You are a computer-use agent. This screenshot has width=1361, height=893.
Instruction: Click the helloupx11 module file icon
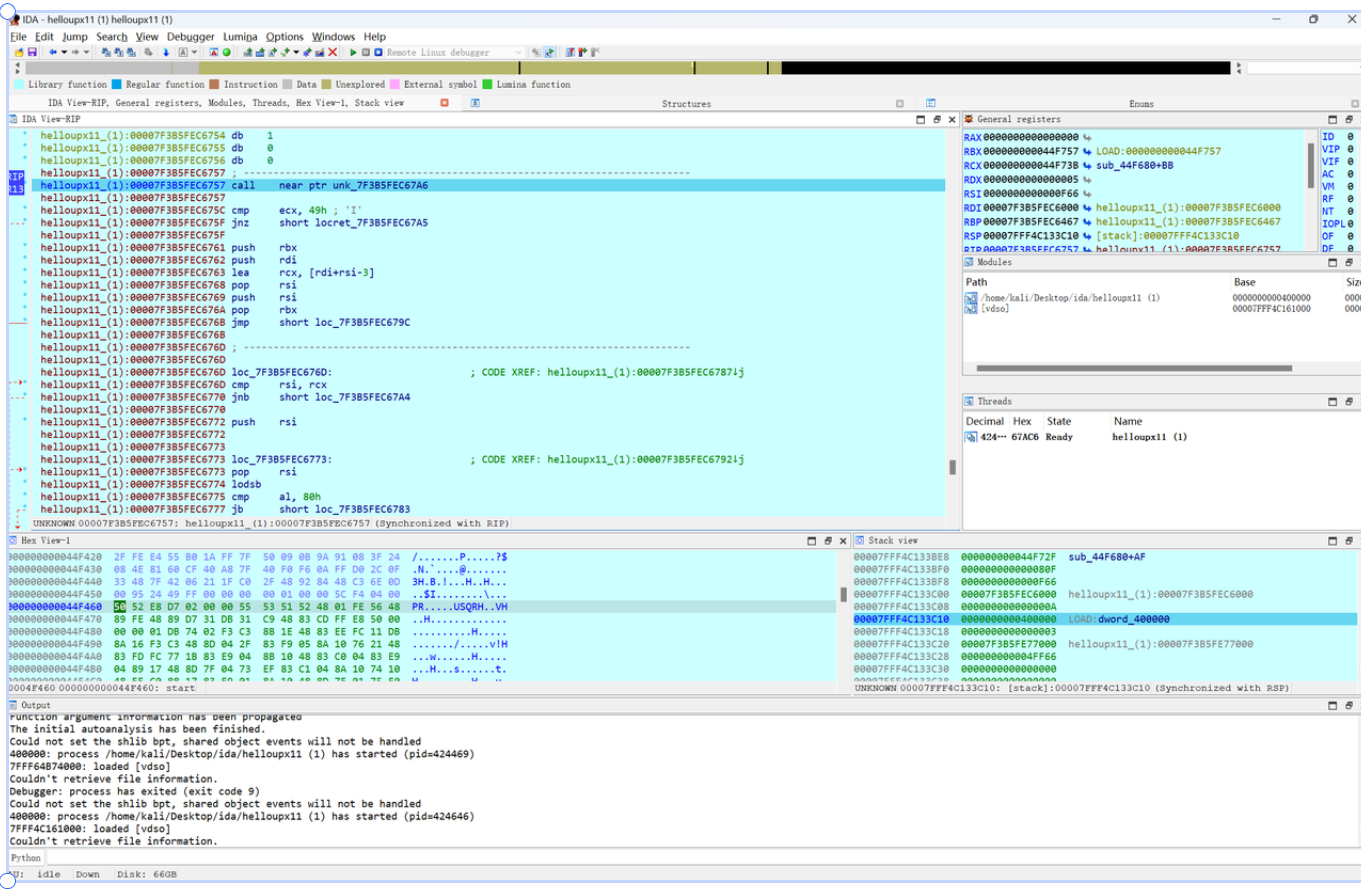coord(971,298)
